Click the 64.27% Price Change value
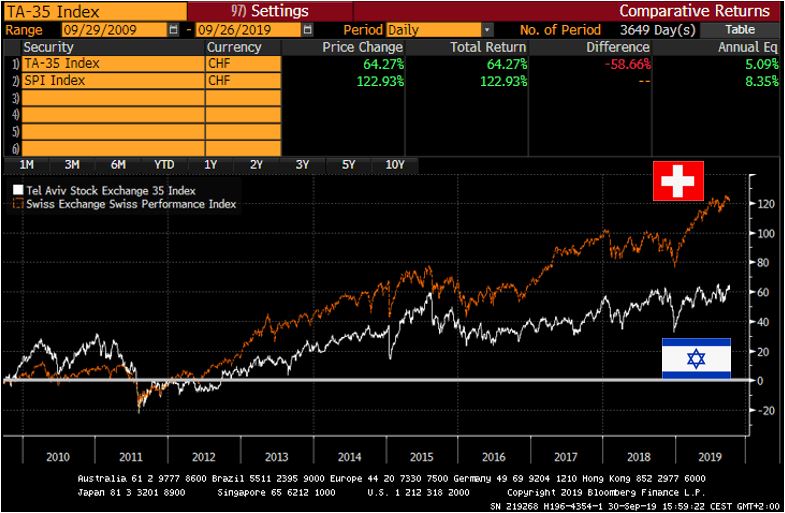This screenshot has height=513, width=785. click(383, 64)
